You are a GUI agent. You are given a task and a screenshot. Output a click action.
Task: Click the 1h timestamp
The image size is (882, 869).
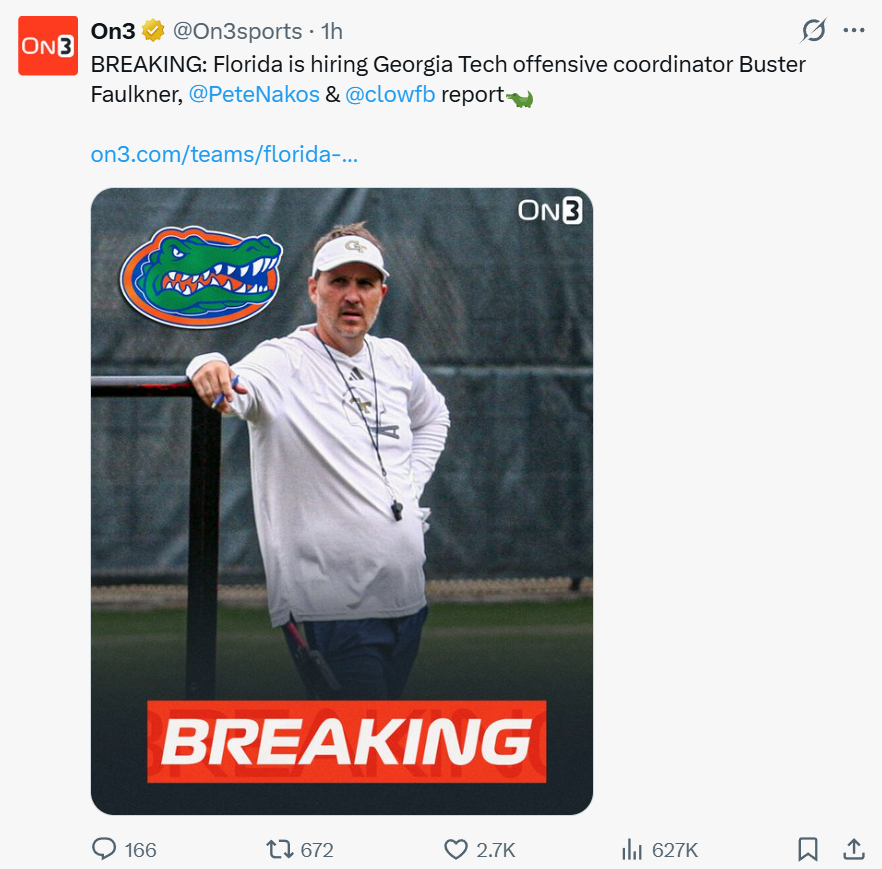331,32
